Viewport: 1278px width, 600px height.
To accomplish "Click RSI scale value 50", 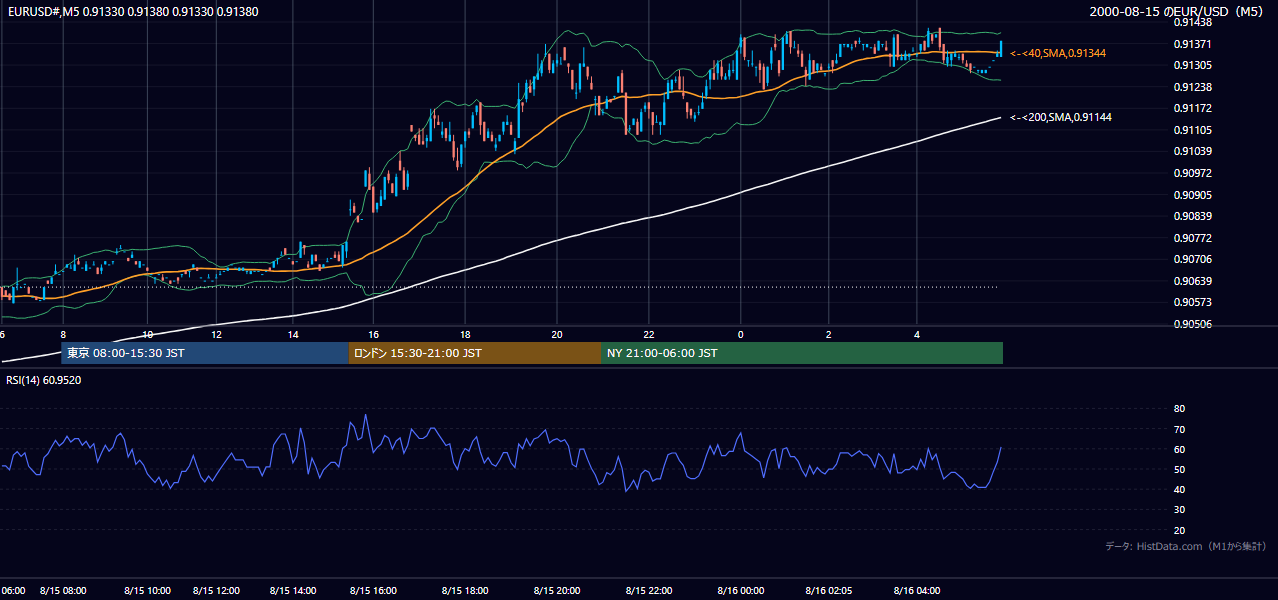I will [x=1179, y=469].
